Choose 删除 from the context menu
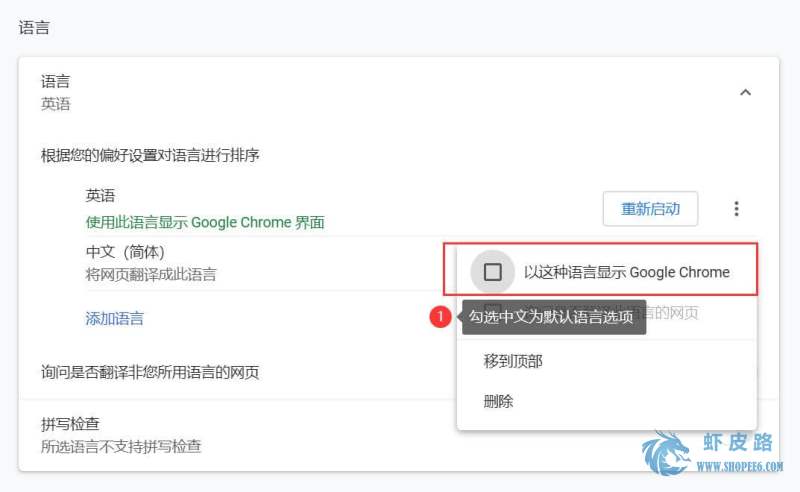Screen dimensions: 800x492 [x=498, y=401]
